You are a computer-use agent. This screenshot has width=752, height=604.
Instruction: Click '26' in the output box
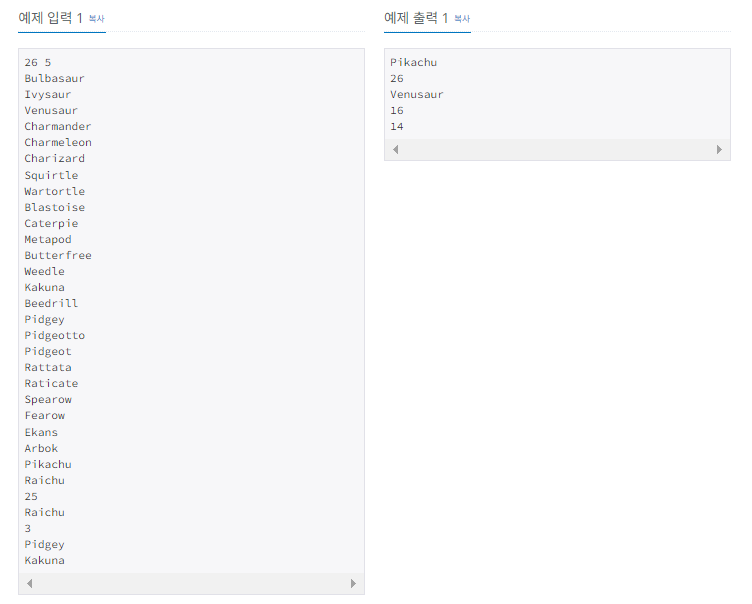tap(397, 78)
